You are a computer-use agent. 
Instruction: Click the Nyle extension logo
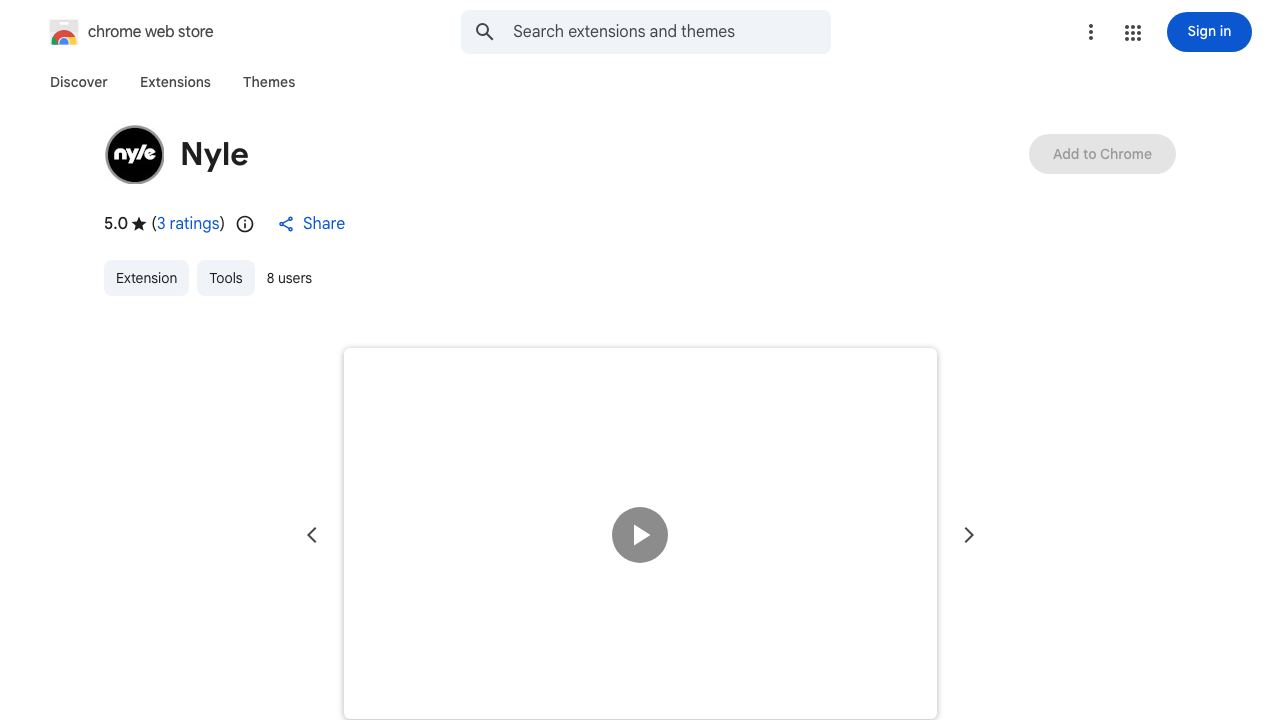click(135, 155)
